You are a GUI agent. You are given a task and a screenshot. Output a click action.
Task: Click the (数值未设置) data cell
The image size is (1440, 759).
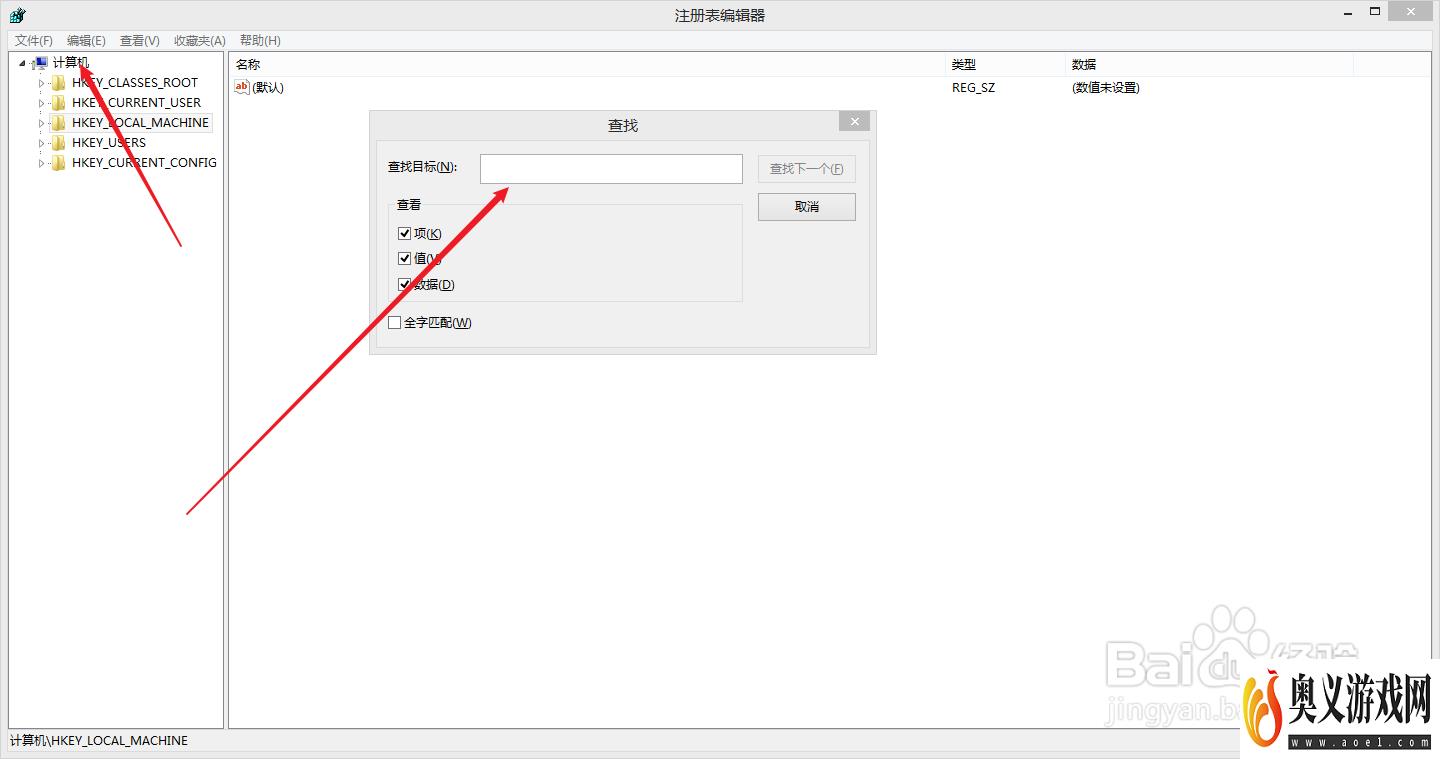tap(1106, 88)
